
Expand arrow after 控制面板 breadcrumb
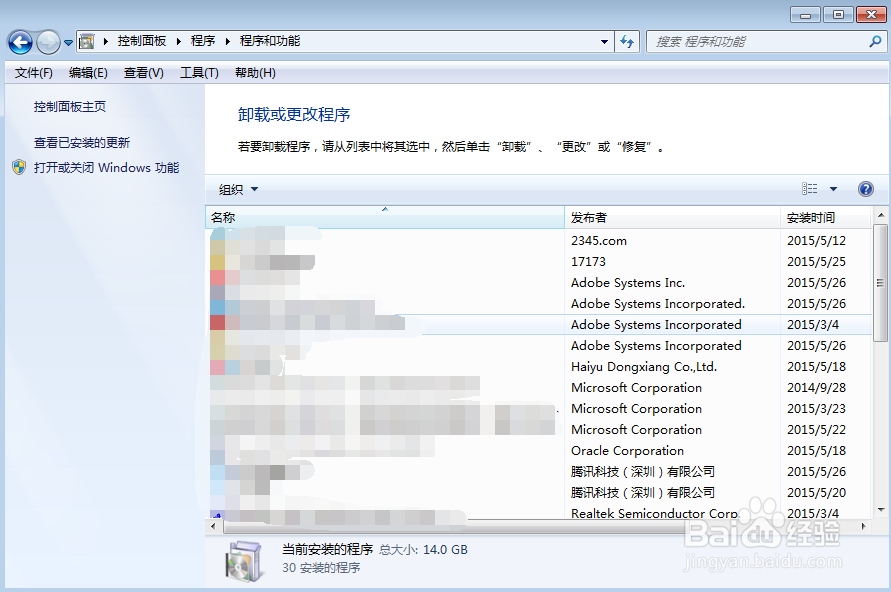pyautogui.click(x=178, y=41)
